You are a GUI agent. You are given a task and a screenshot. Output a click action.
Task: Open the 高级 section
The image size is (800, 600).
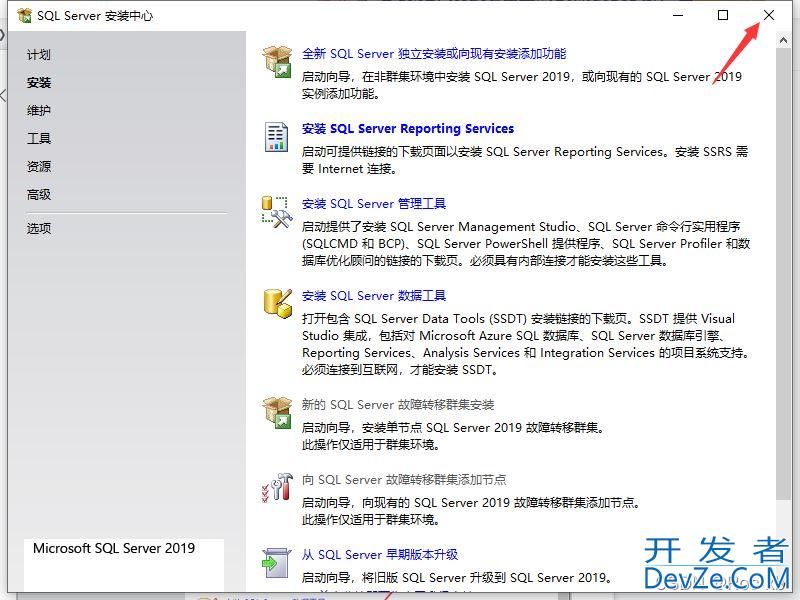coord(39,194)
